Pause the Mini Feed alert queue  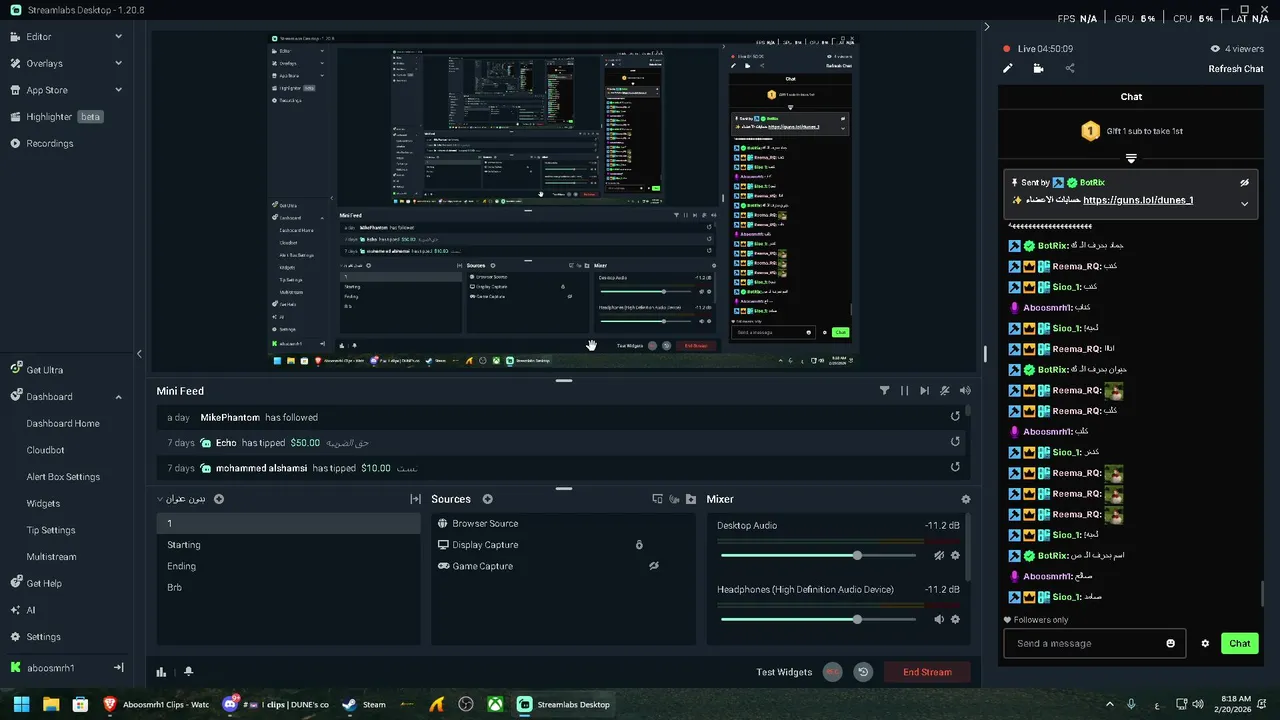pos(904,391)
